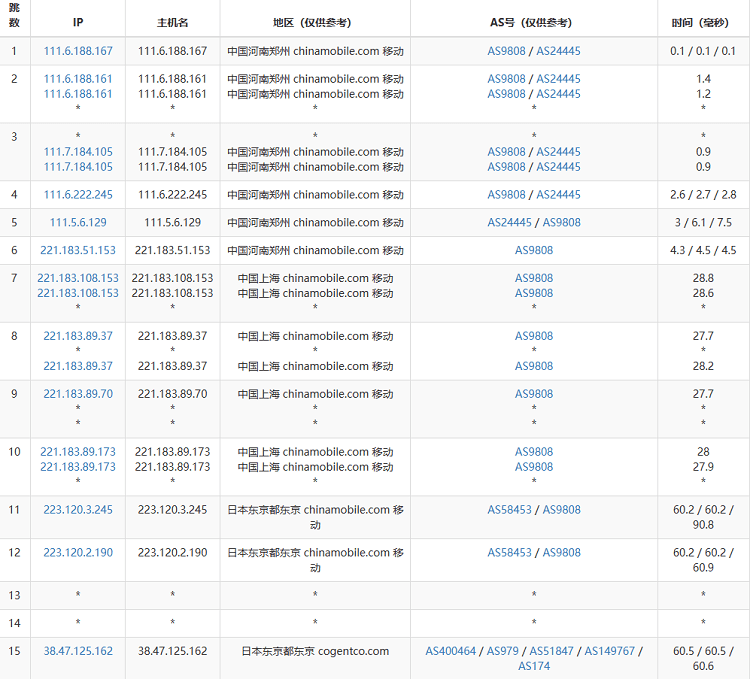Click AS9808 in the hop 4 row

click(506, 195)
